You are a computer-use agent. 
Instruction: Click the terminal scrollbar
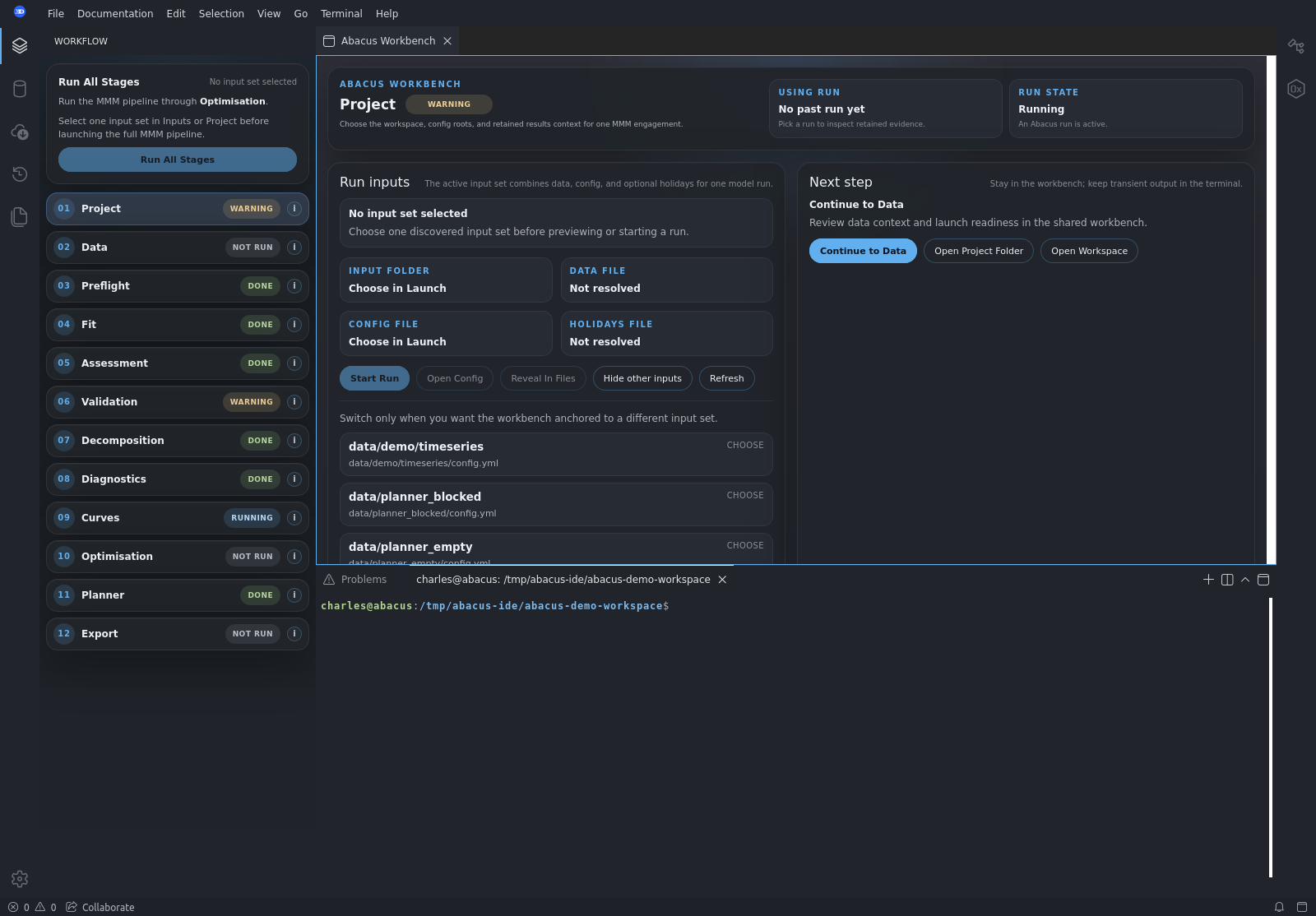point(1271,738)
